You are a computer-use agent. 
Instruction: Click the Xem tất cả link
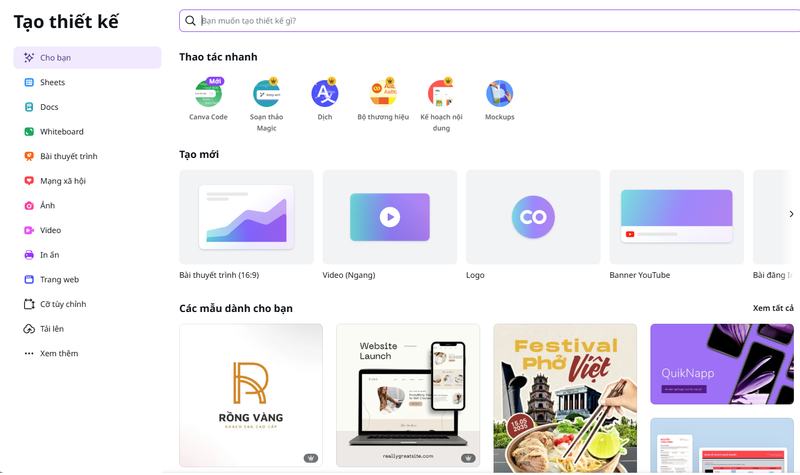point(773,308)
